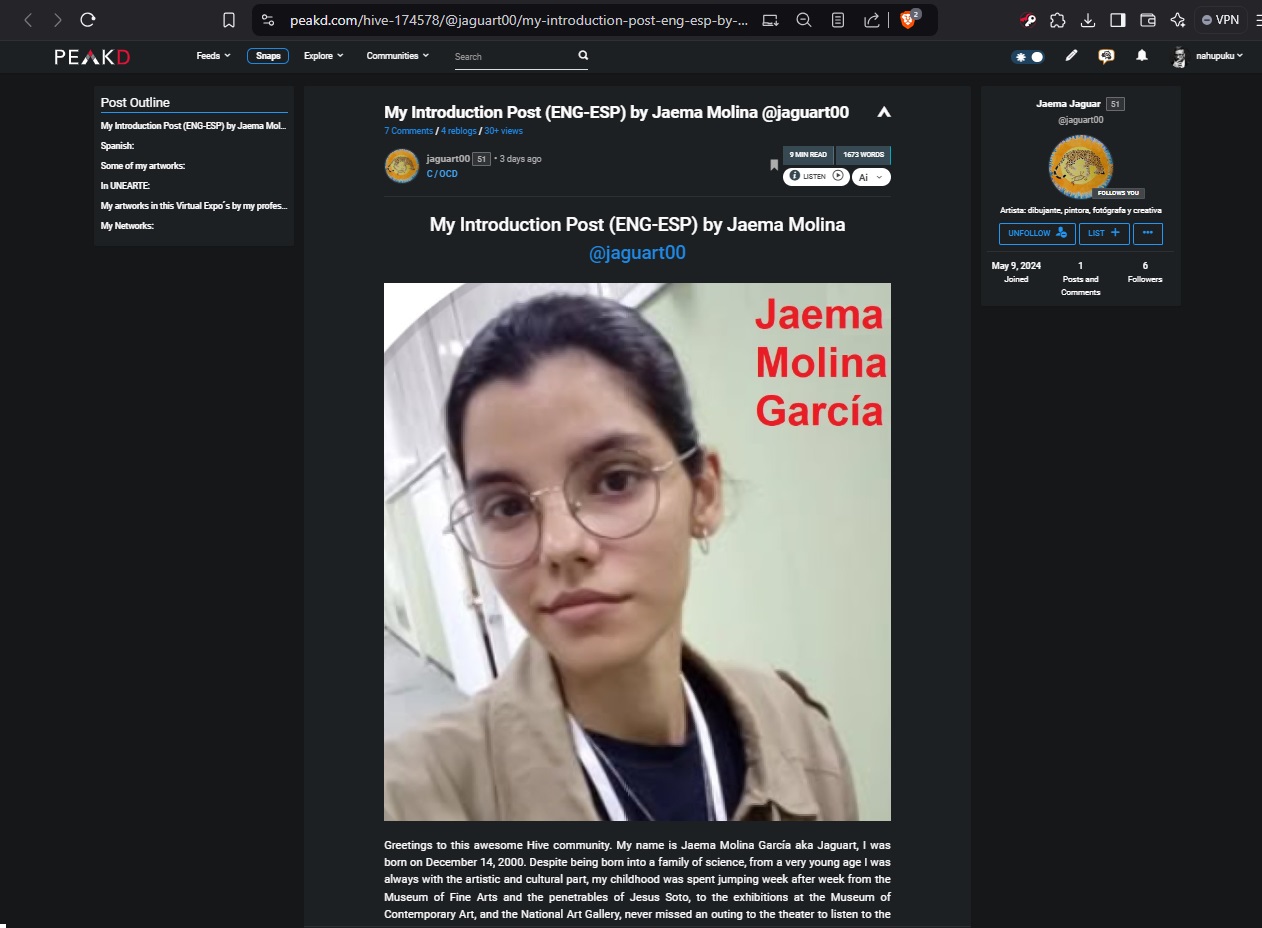Open the notifications bell icon

point(1142,56)
